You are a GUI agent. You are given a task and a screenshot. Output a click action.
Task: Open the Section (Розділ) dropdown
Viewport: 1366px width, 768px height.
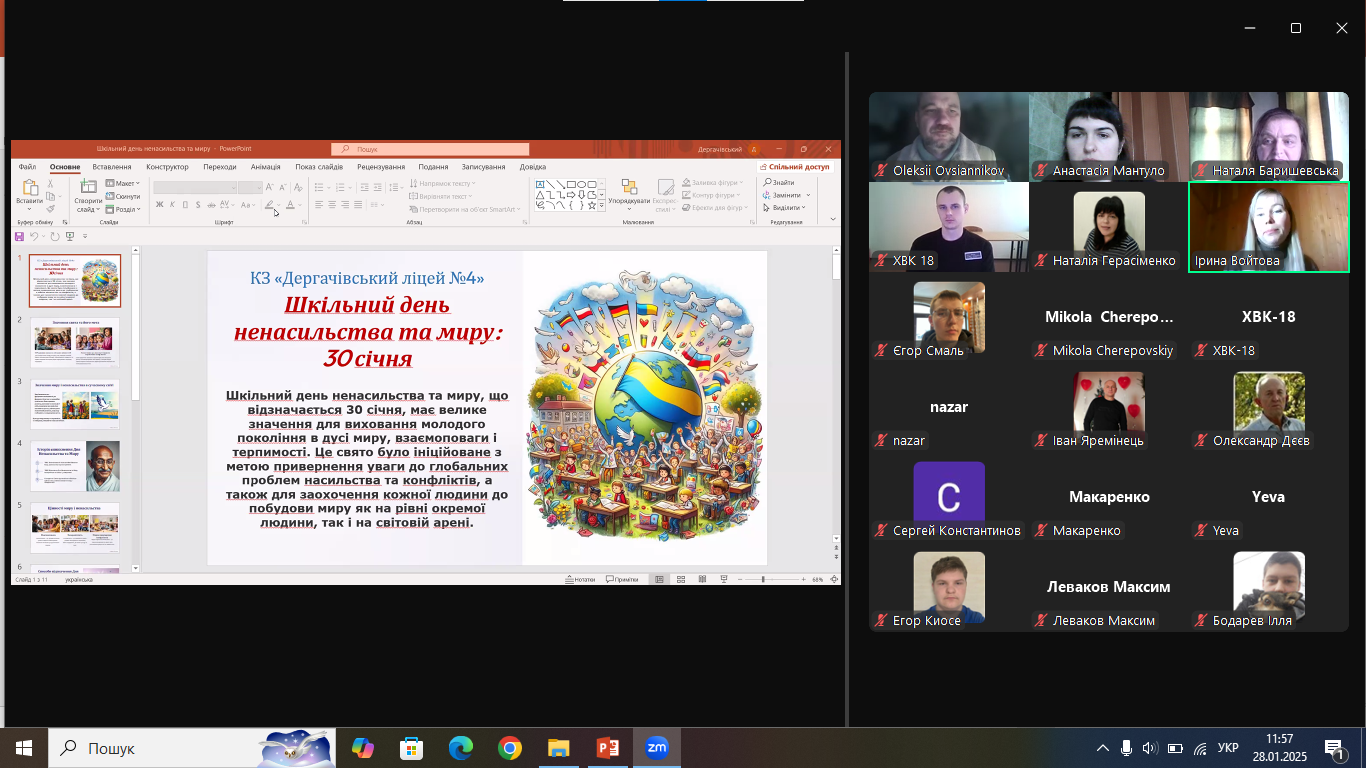[x=123, y=209]
